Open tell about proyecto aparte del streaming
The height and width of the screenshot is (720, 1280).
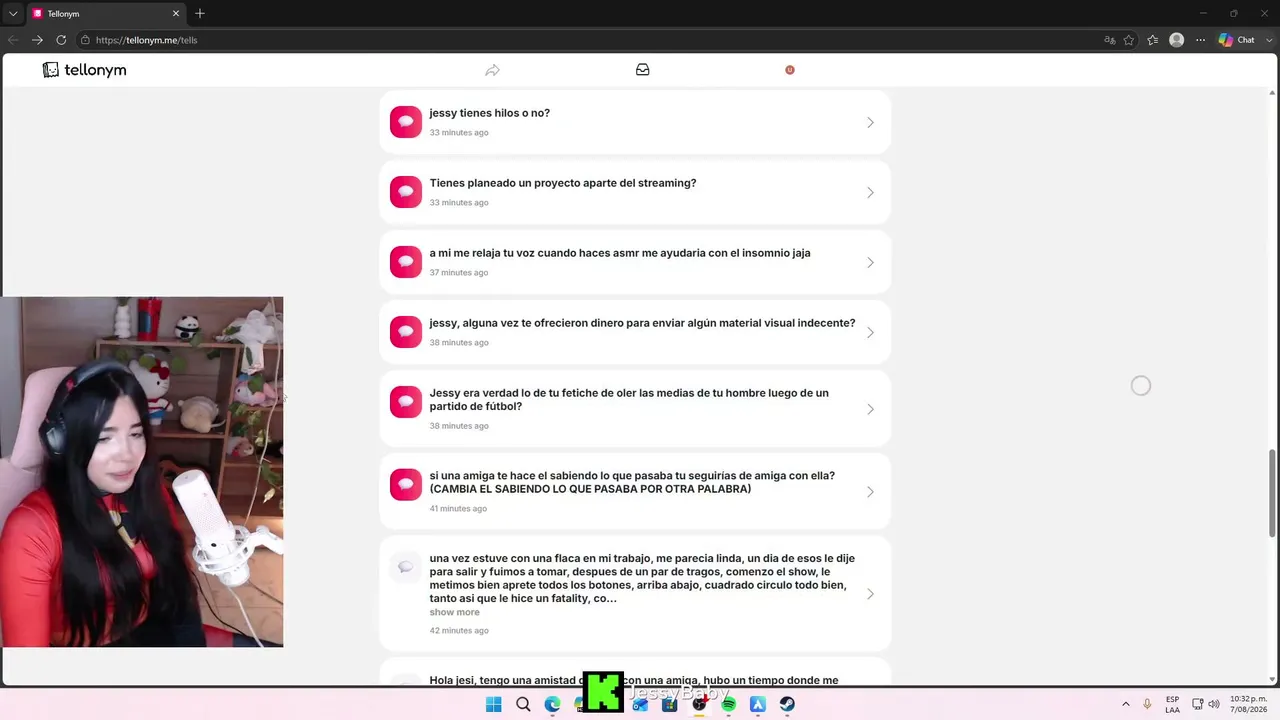[x=635, y=192]
